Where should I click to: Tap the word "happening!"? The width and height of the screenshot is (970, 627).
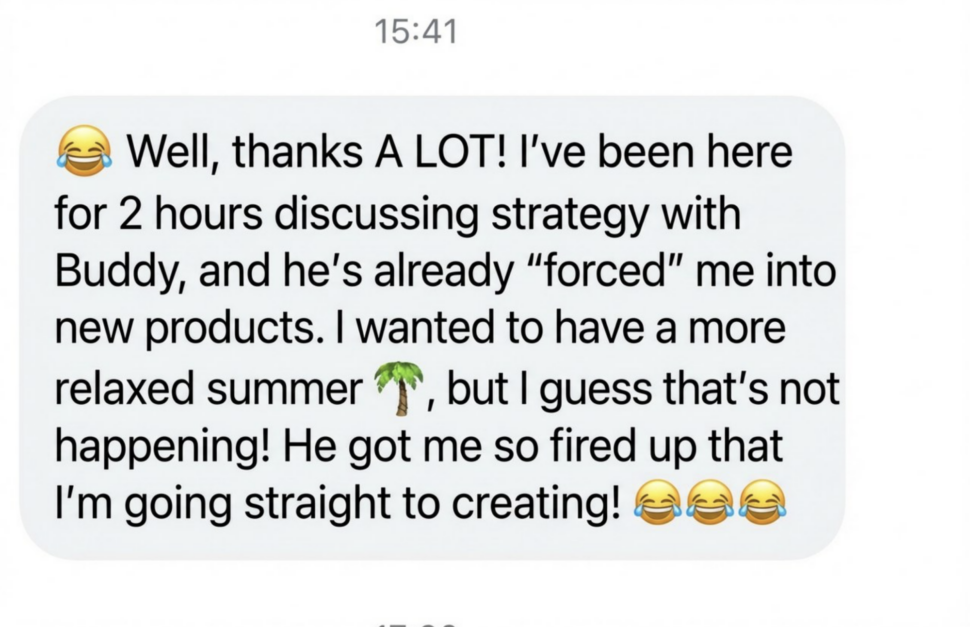point(160,447)
